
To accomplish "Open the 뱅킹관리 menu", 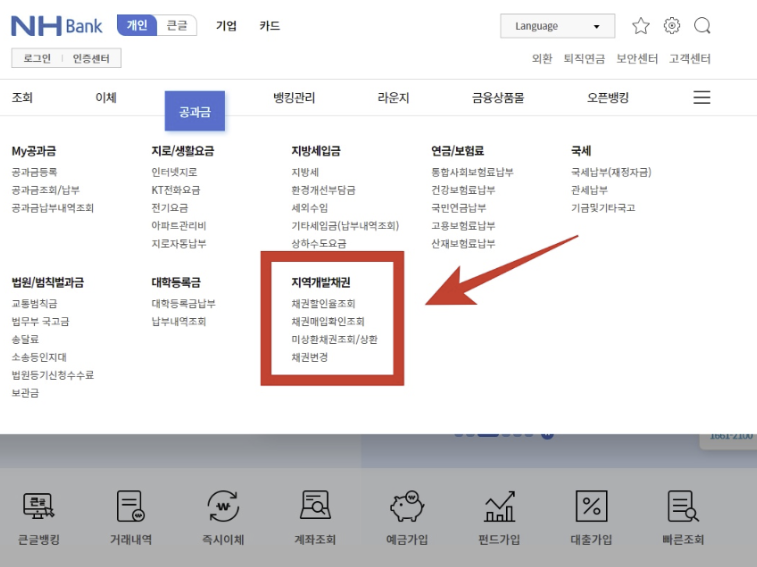I will coord(294,98).
